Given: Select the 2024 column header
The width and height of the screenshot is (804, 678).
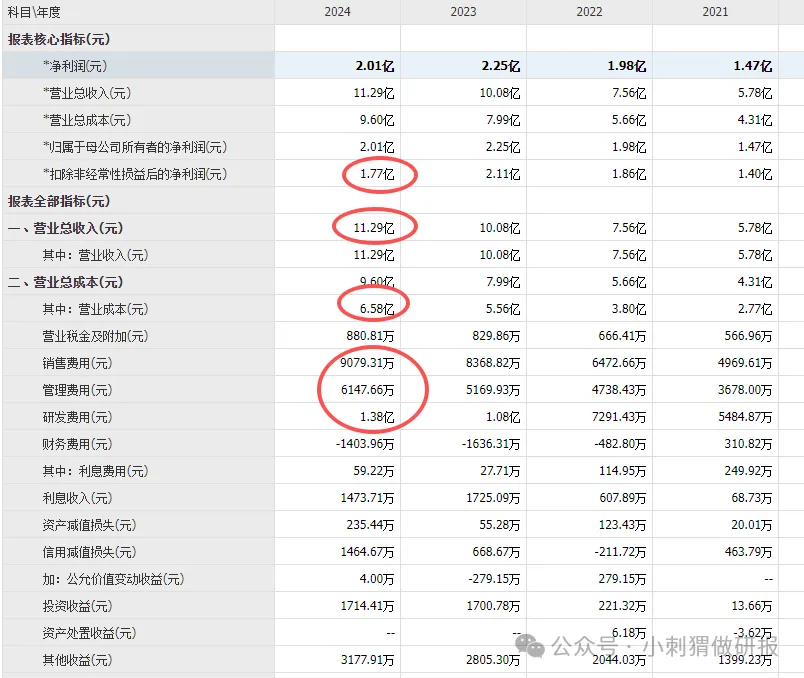Looking at the screenshot, I should (x=337, y=12).
